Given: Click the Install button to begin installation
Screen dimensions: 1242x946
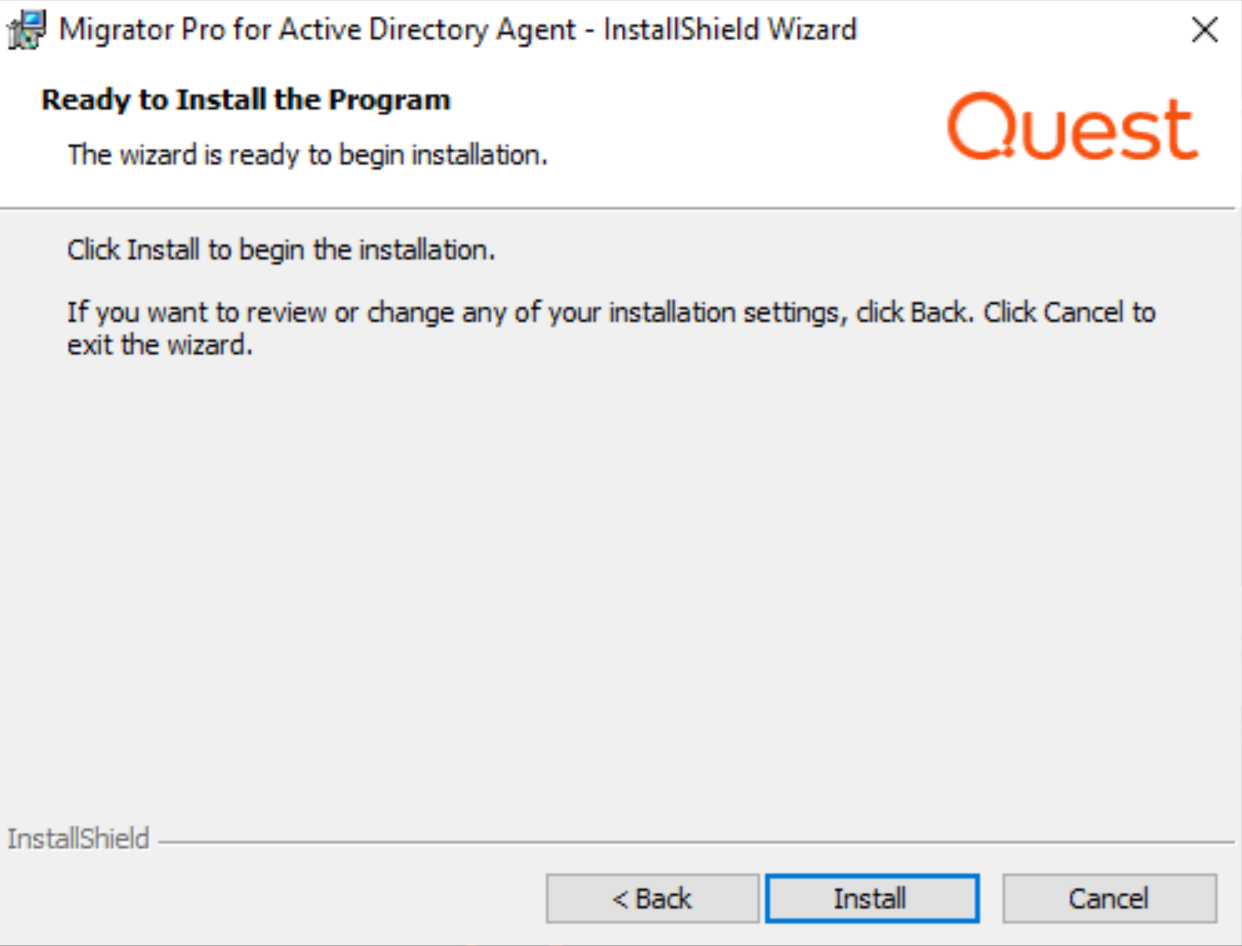Looking at the screenshot, I should [871, 898].
